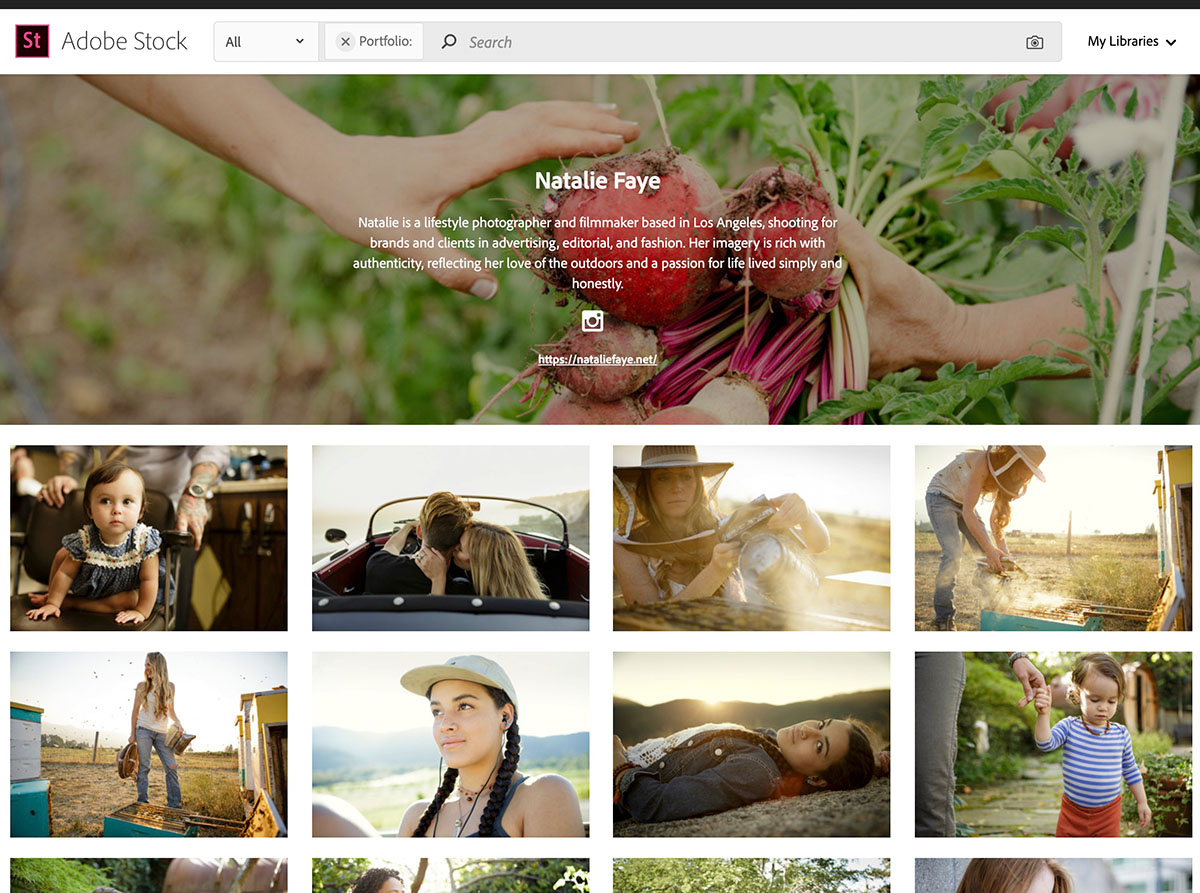Remove the Portfolio filter with X icon
Image resolution: width=1200 pixels, height=893 pixels.
[x=345, y=42]
